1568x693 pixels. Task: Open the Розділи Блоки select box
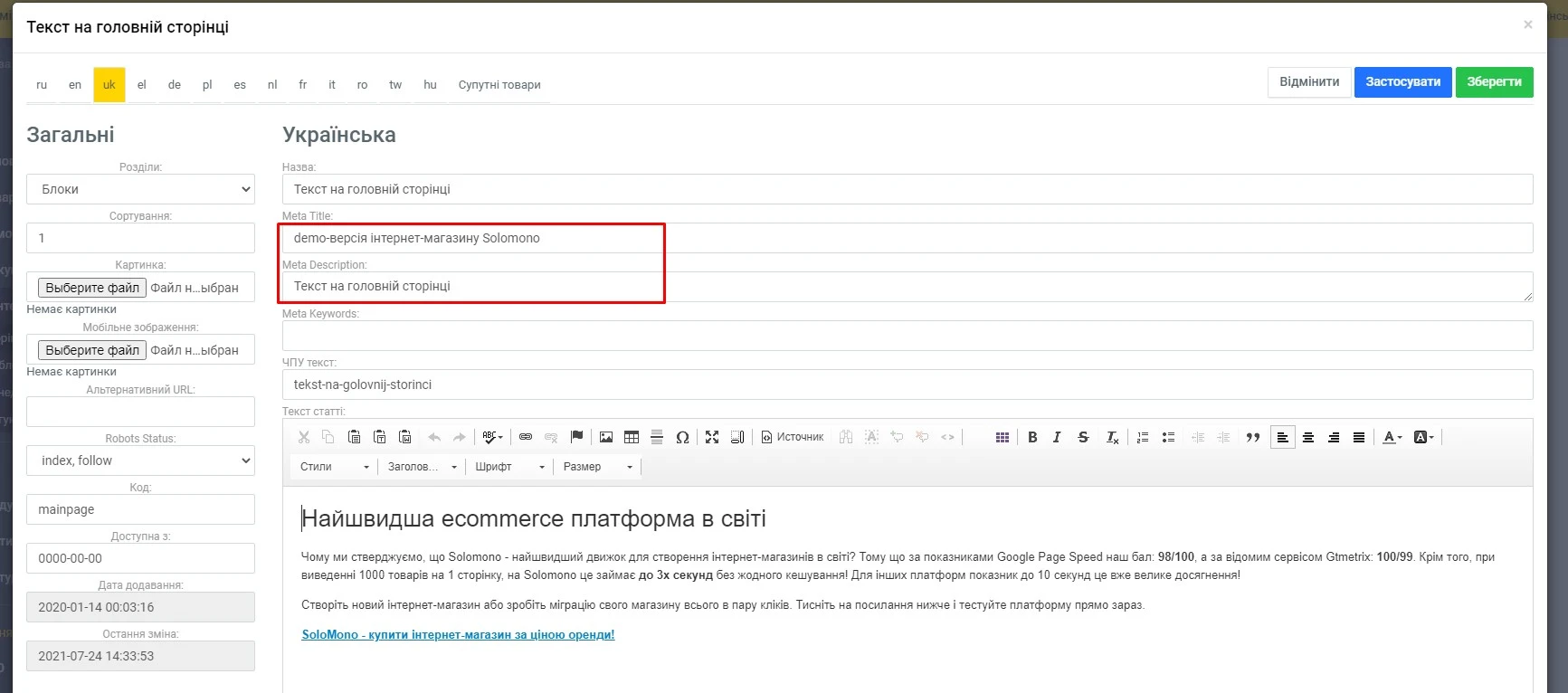click(140, 189)
